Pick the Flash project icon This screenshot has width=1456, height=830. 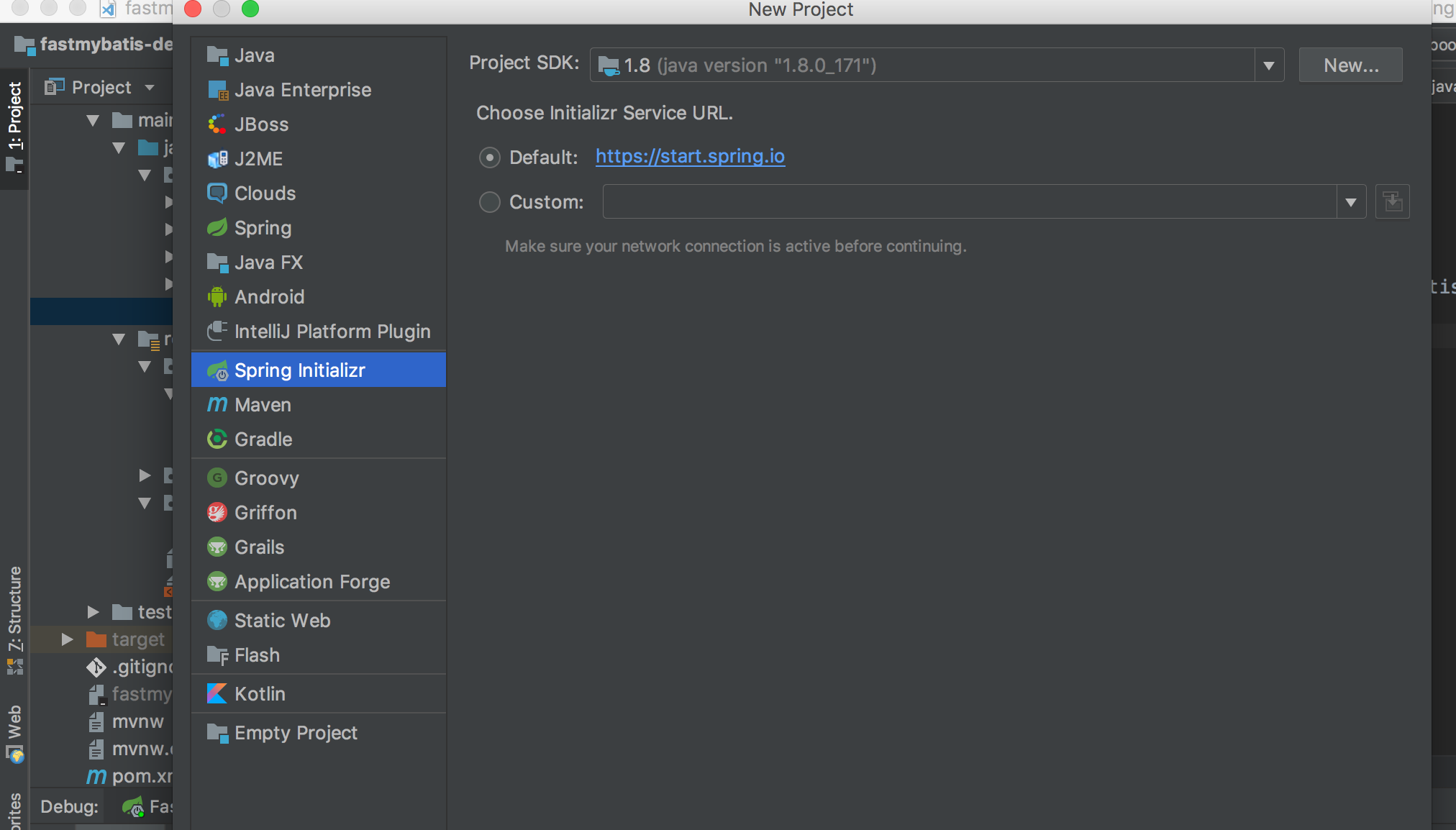coord(217,655)
